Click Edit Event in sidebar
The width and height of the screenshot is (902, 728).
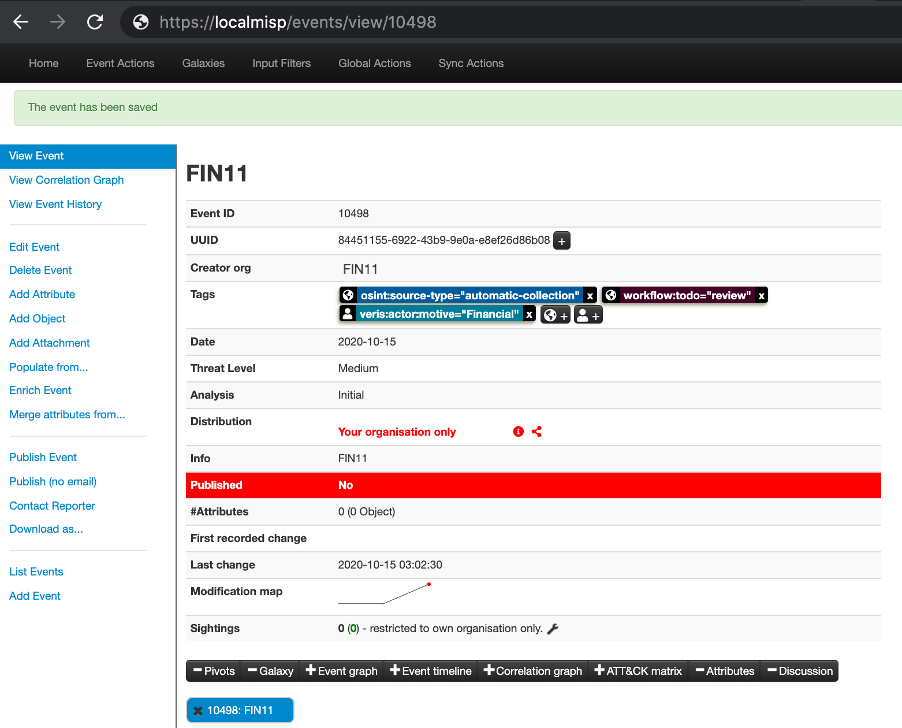coord(34,247)
